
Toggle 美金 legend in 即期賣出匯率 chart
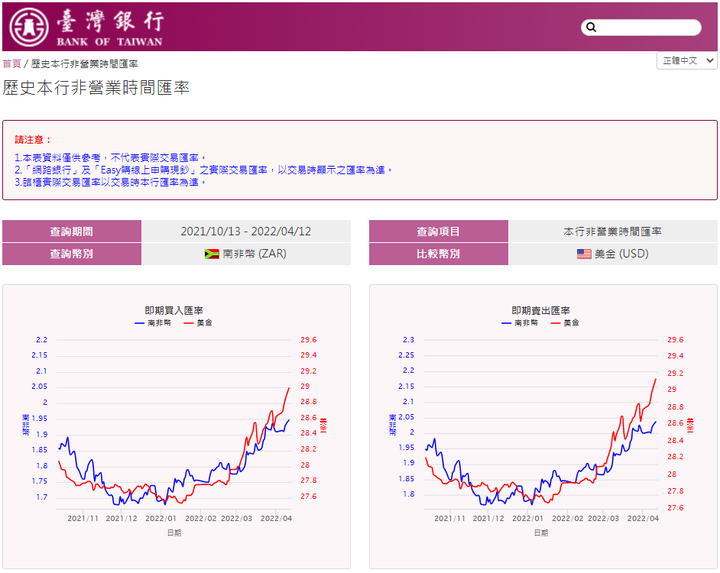565,323
